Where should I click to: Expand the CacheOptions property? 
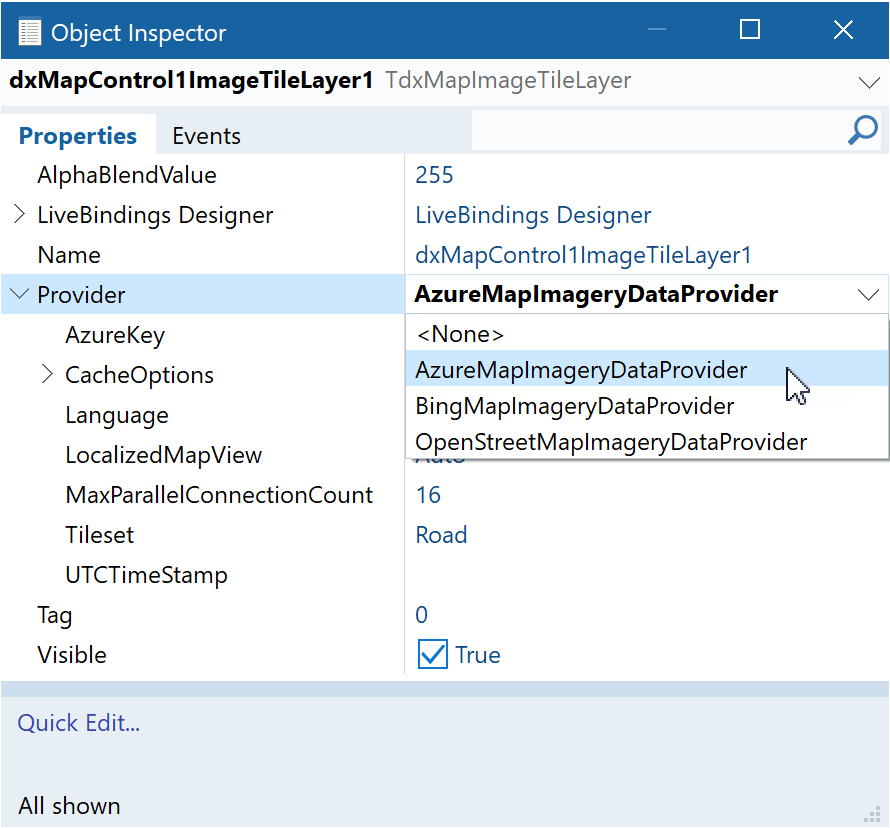point(47,374)
